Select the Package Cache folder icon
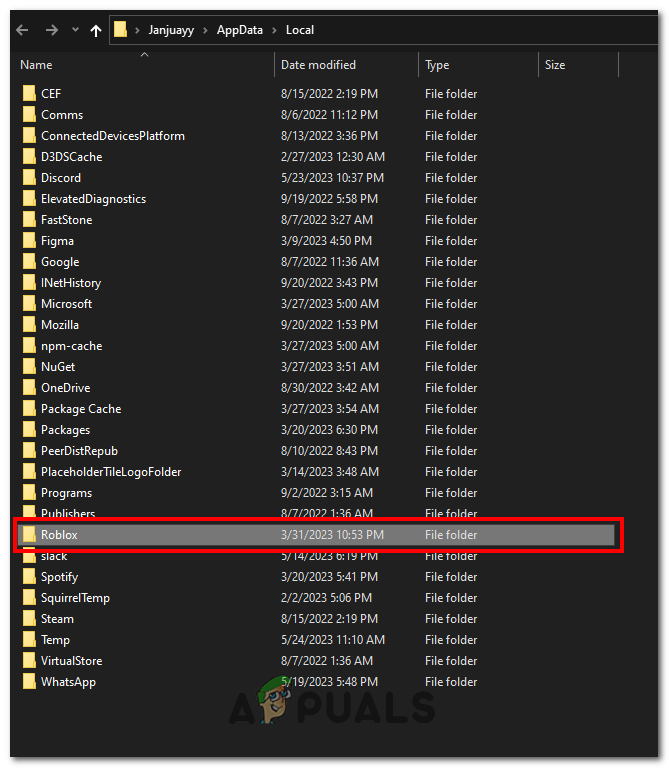 click(x=29, y=408)
